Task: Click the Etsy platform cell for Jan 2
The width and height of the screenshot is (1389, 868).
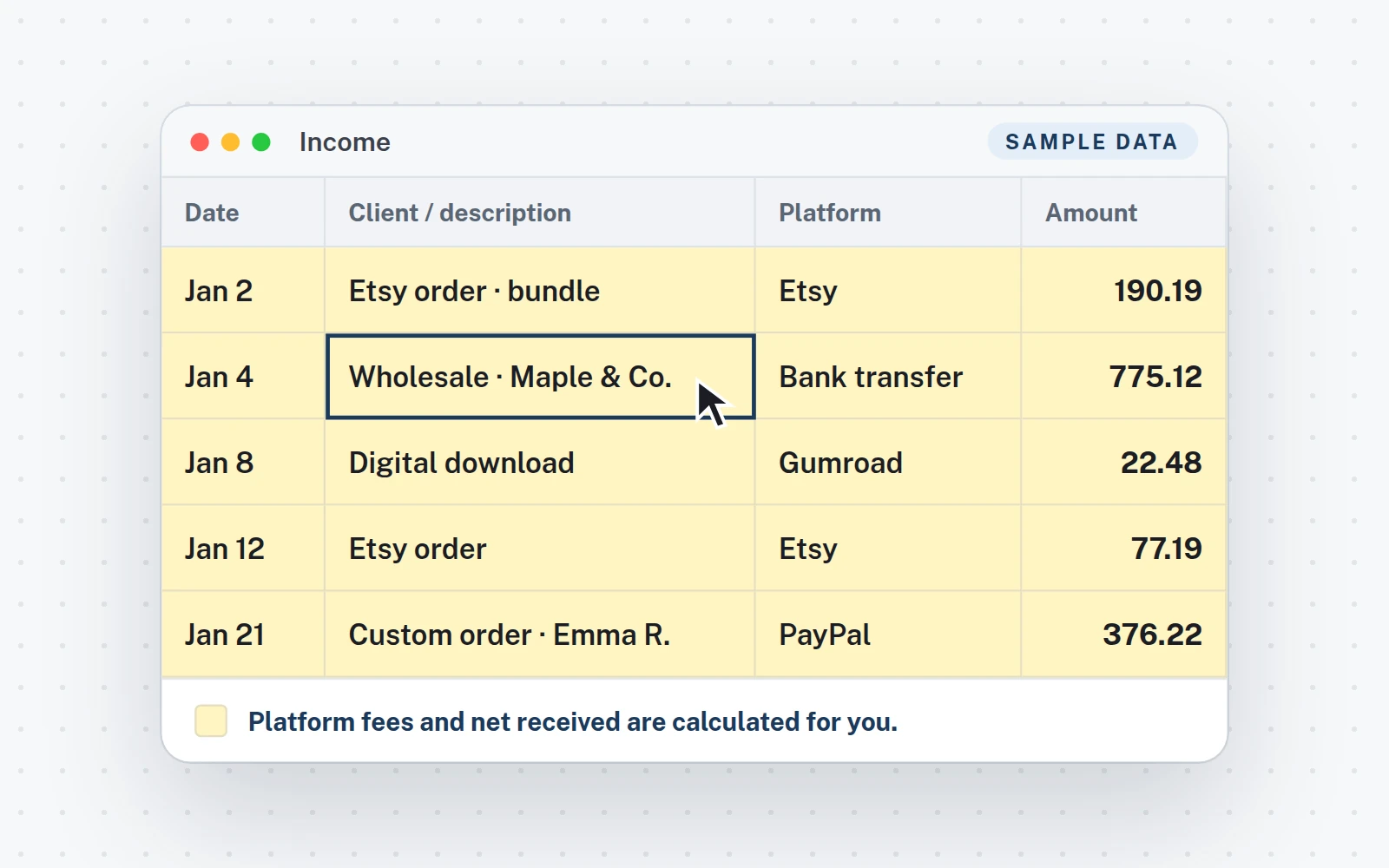Action: (888, 291)
